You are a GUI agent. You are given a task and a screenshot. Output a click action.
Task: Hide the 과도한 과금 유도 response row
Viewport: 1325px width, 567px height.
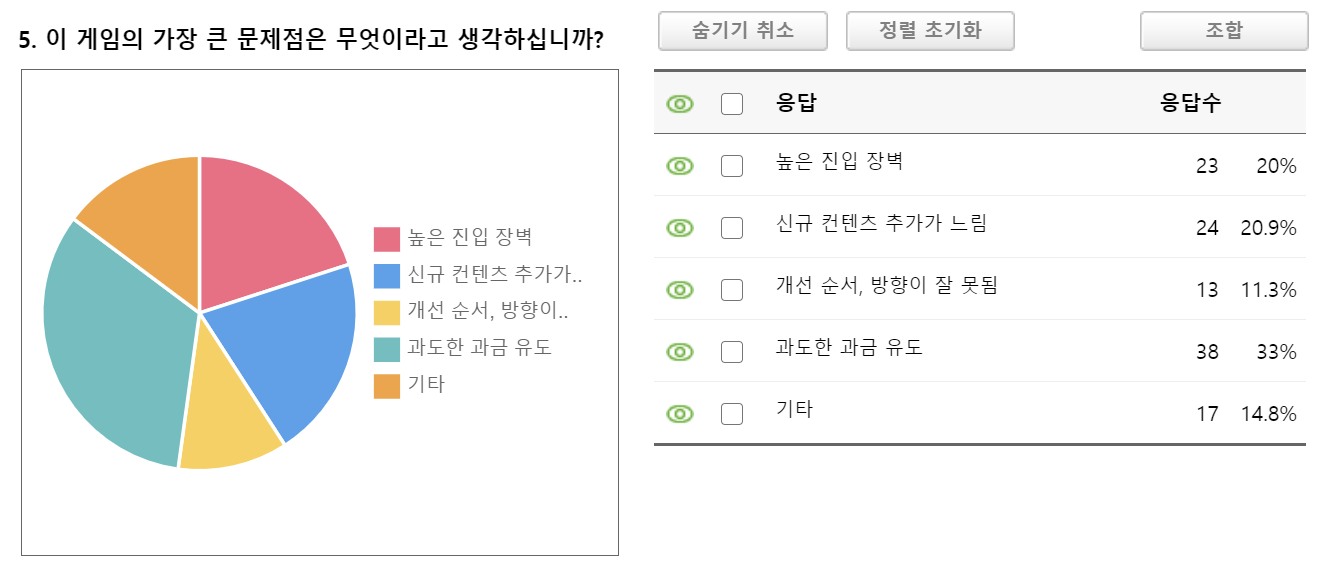click(680, 352)
